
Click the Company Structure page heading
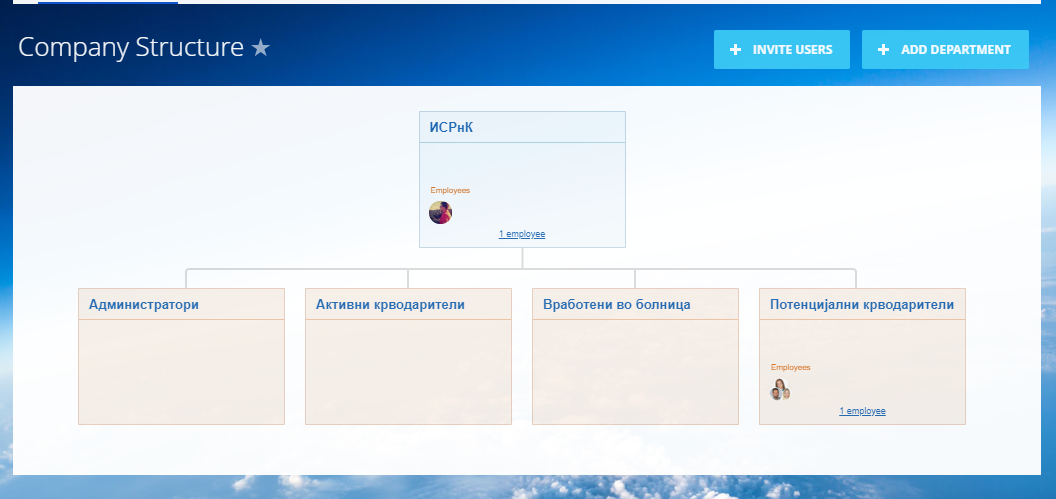click(131, 47)
